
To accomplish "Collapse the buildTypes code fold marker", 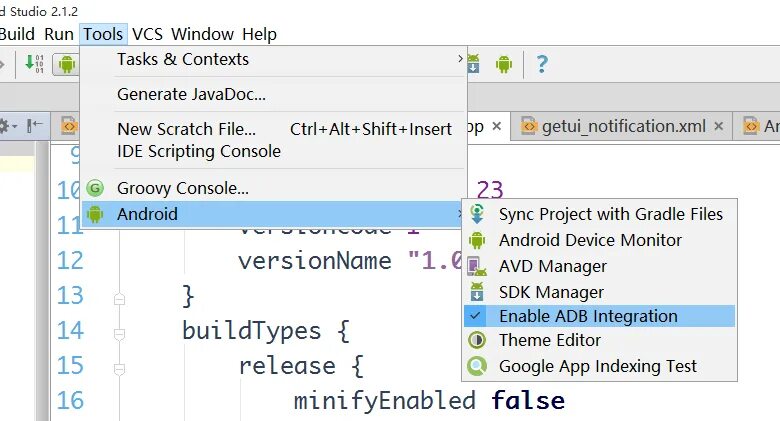I will click(120, 331).
